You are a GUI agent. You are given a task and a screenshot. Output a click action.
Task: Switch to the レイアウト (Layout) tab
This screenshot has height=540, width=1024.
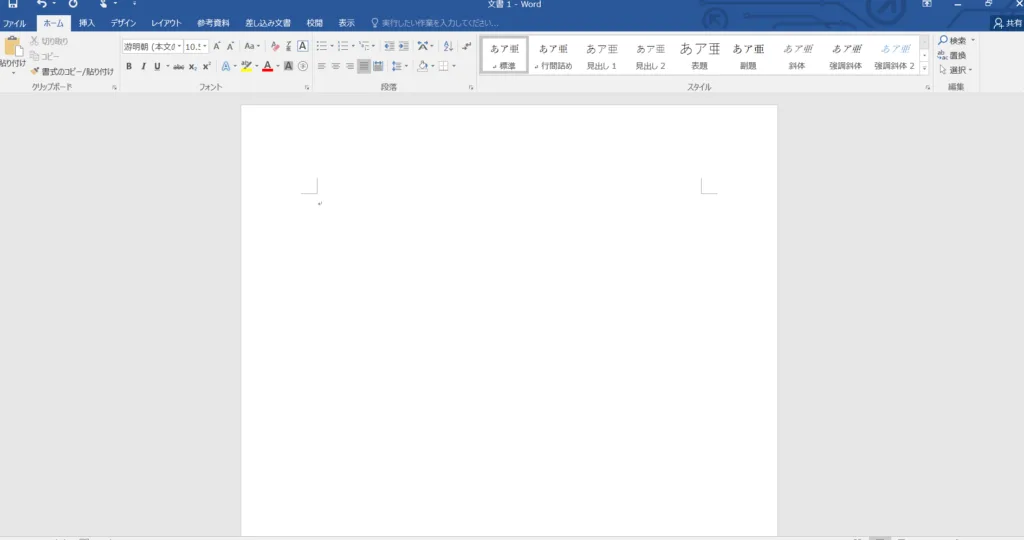166,22
